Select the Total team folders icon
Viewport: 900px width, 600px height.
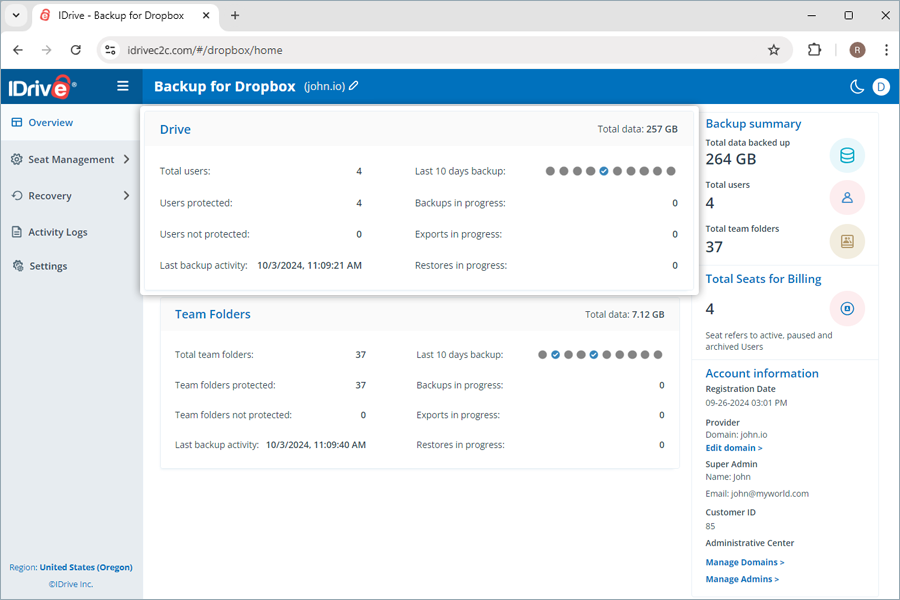click(847, 241)
